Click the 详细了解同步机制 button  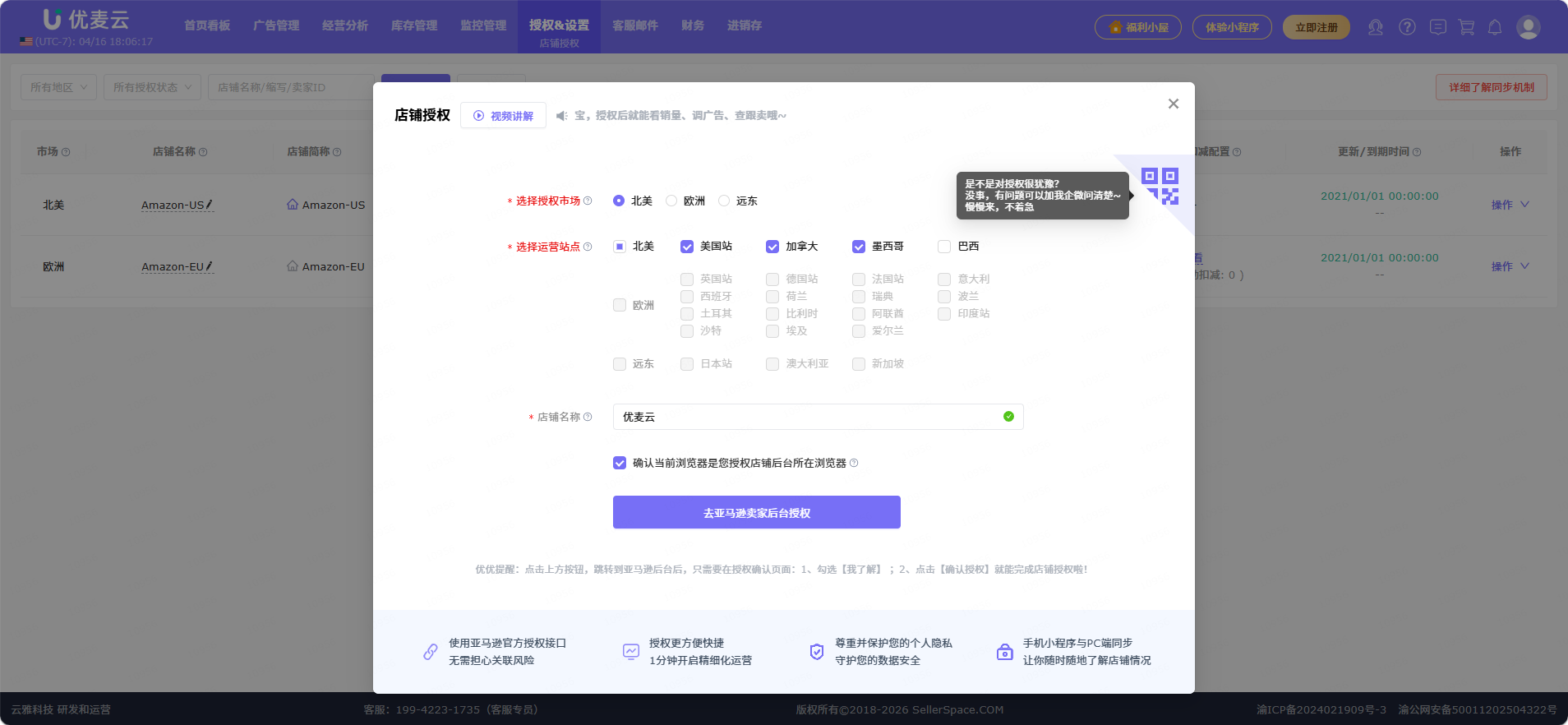[x=1492, y=87]
